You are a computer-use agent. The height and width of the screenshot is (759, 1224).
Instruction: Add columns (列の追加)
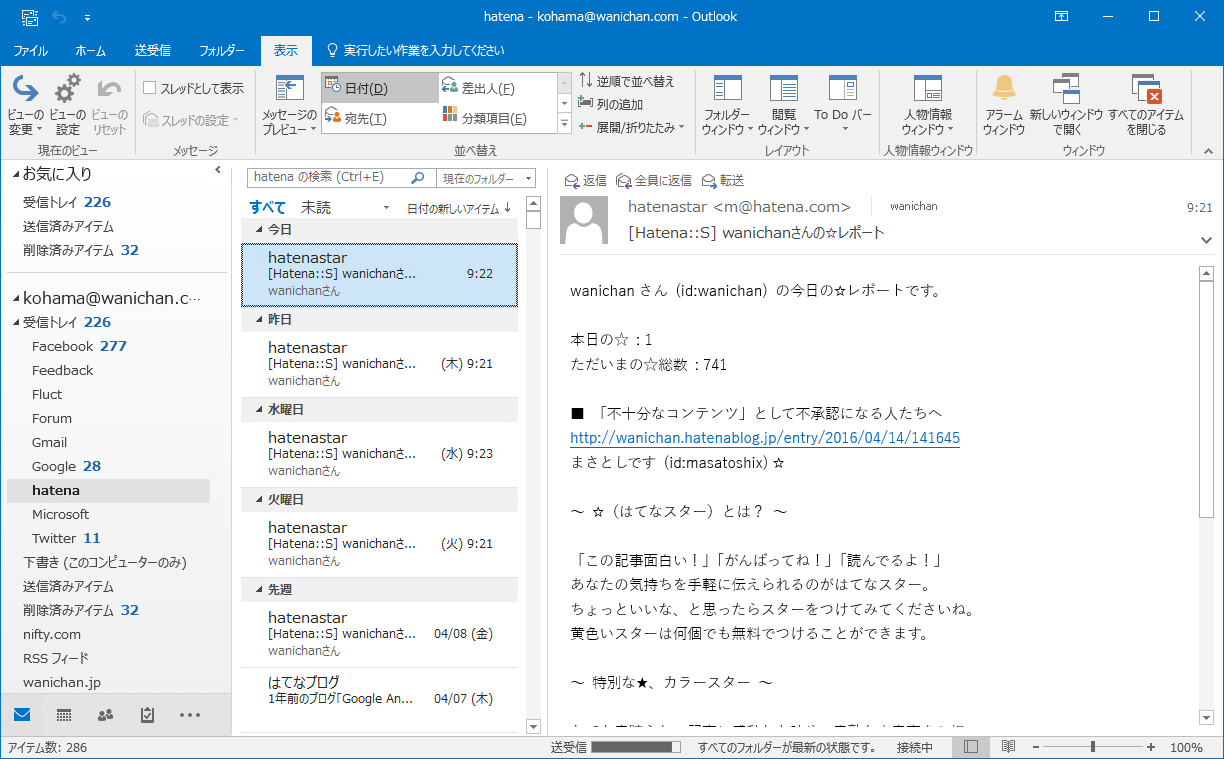(x=611, y=104)
